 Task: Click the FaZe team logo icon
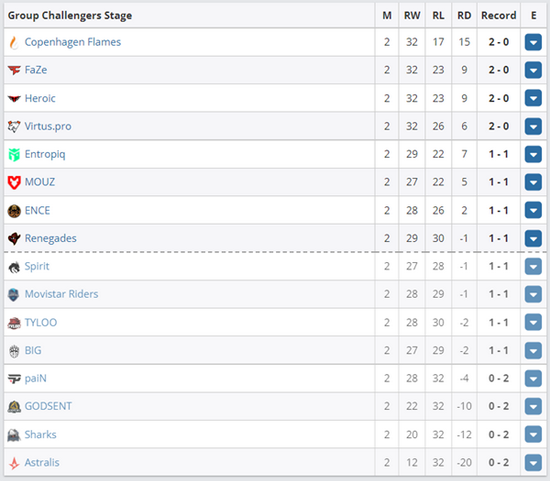tap(14, 70)
